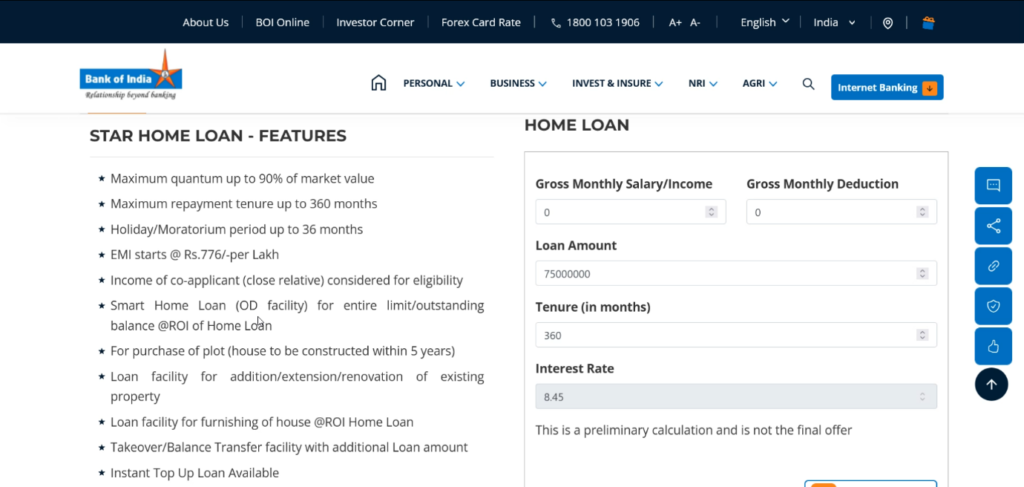
Task: Click the Loan Amount spinner arrows
Action: click(922, 274)
